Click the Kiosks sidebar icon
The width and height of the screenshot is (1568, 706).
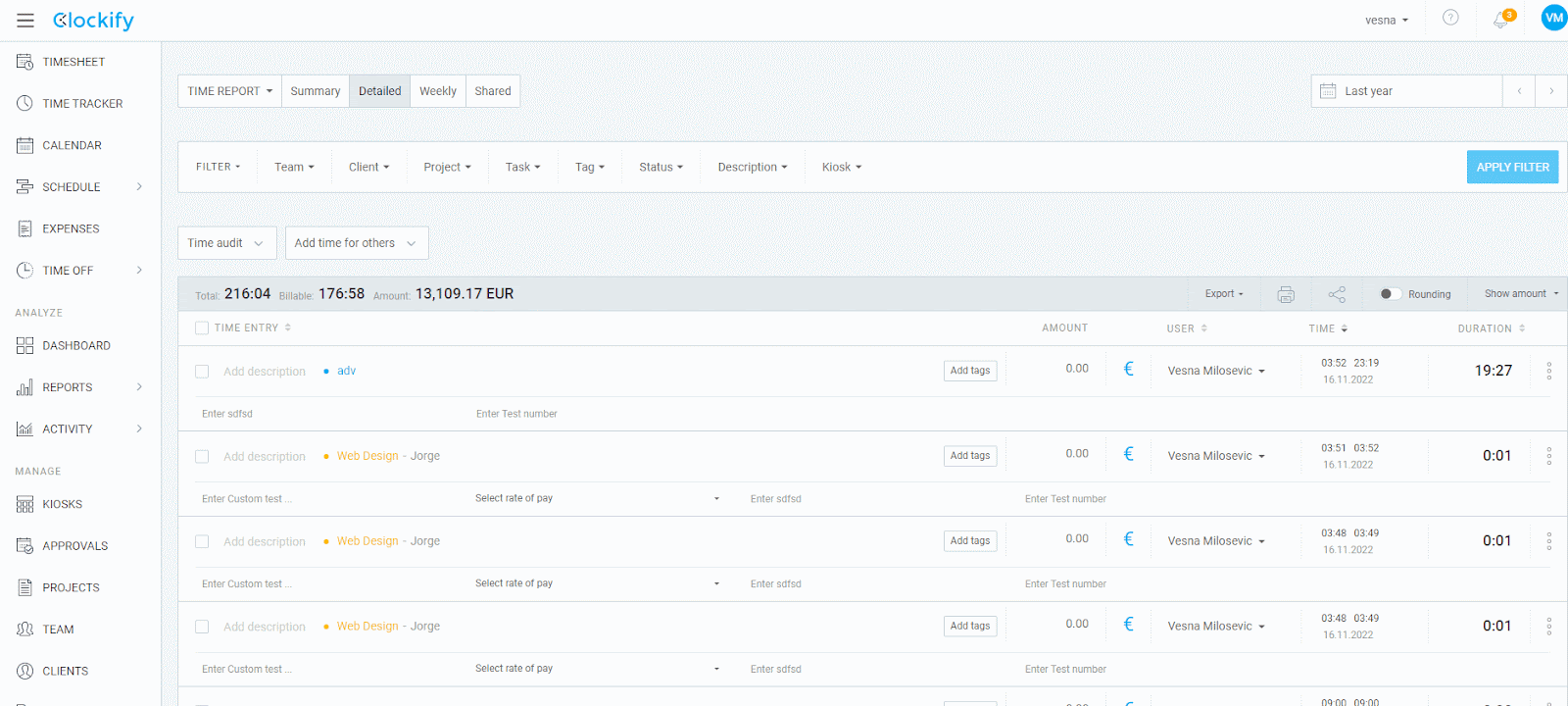24,504
